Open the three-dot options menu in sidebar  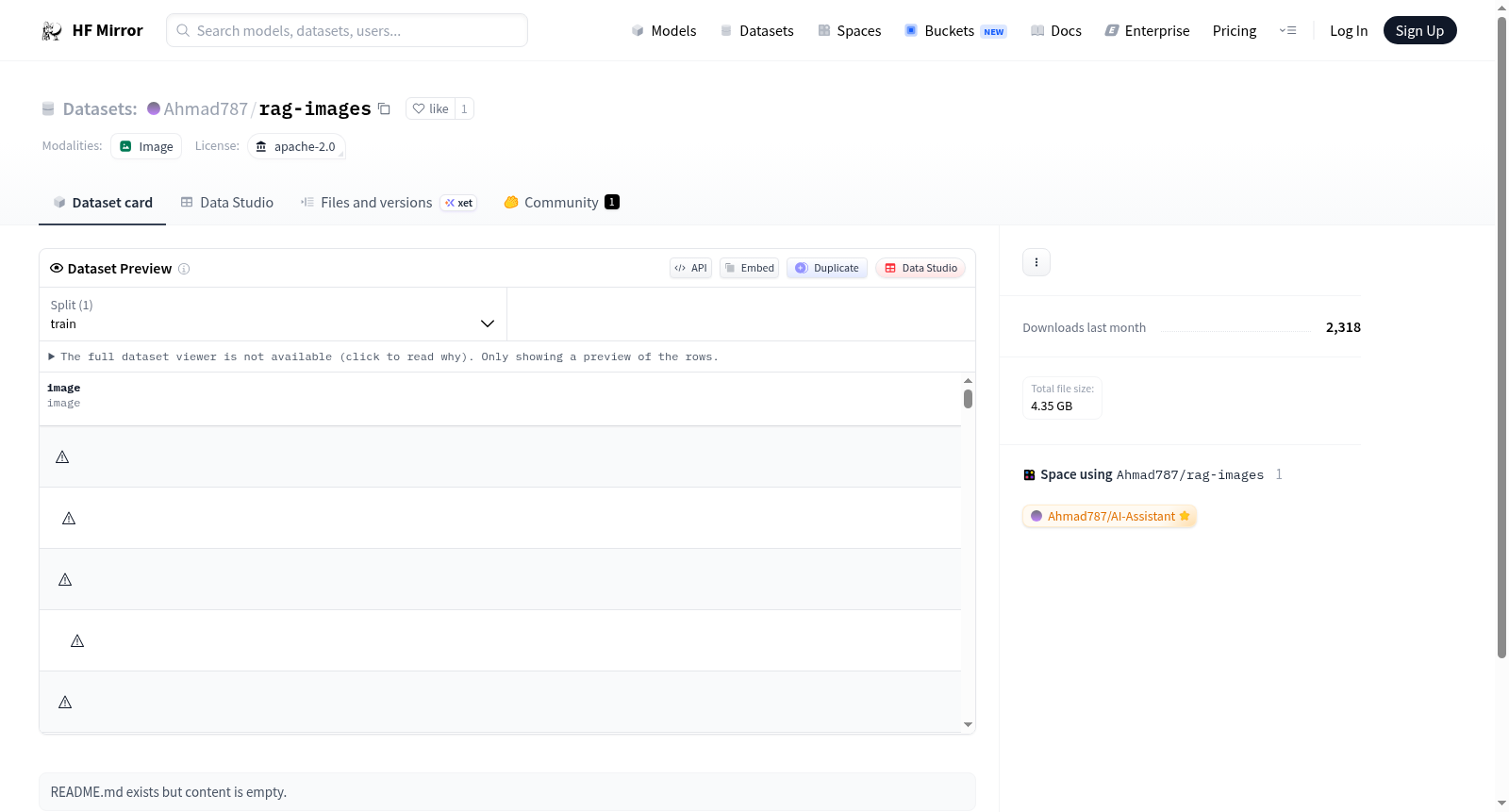(1036, 262)
